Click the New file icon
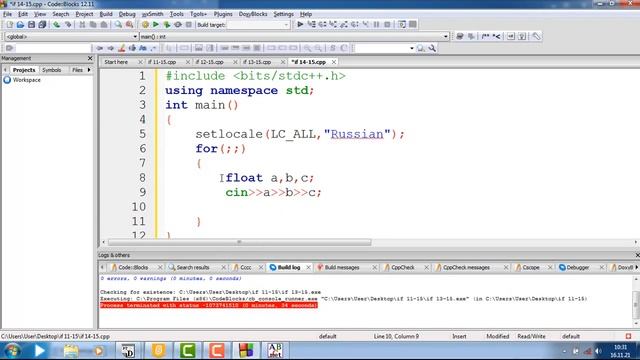Viewport: 640px width, 360px height. [10, 24]
